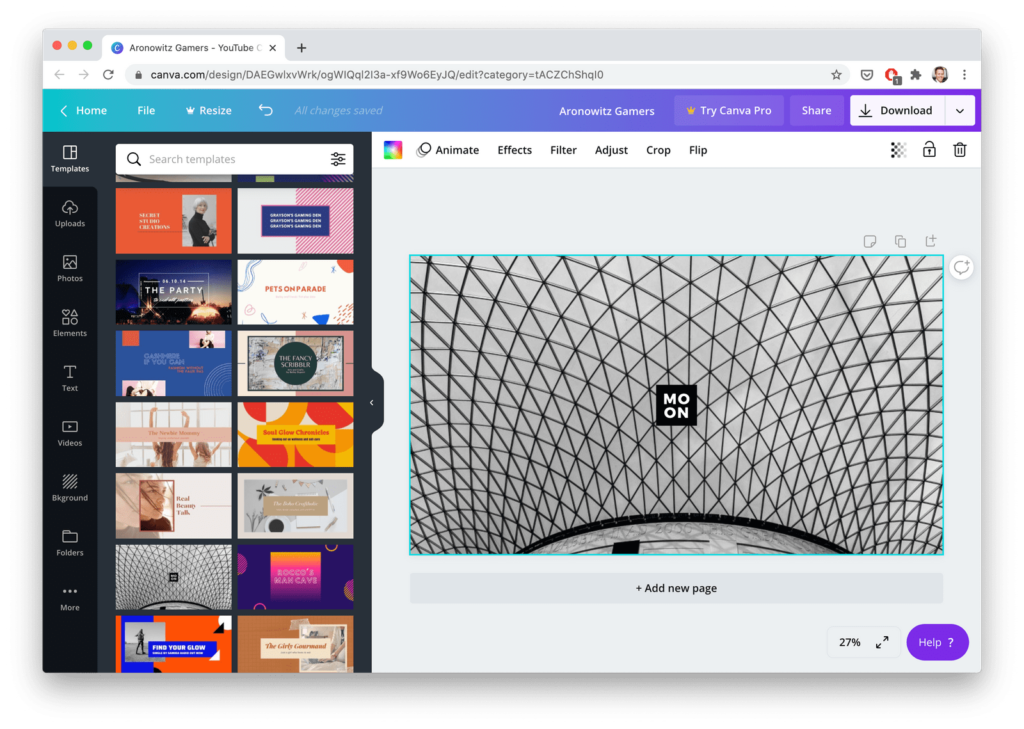Open the 27% zoom level control
1024x729 pixels.
coord(850,642)
